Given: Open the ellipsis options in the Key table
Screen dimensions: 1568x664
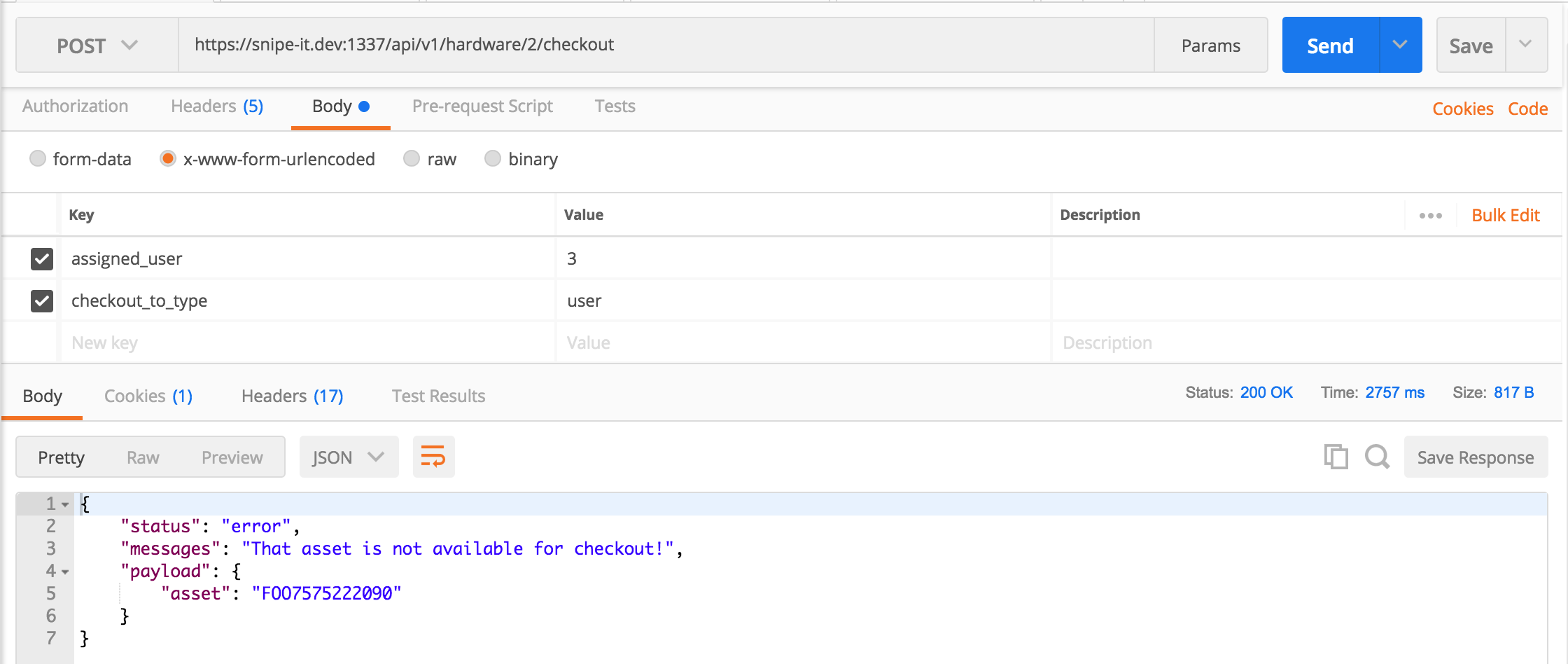Looking at the screenshot, I should pyautogui.click(x=1430, y=215).
